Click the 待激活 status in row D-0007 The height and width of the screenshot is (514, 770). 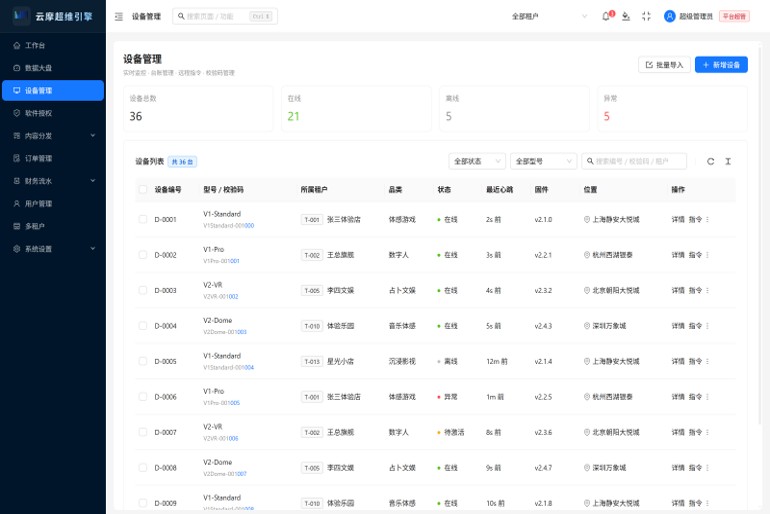(x=450, y=433)
